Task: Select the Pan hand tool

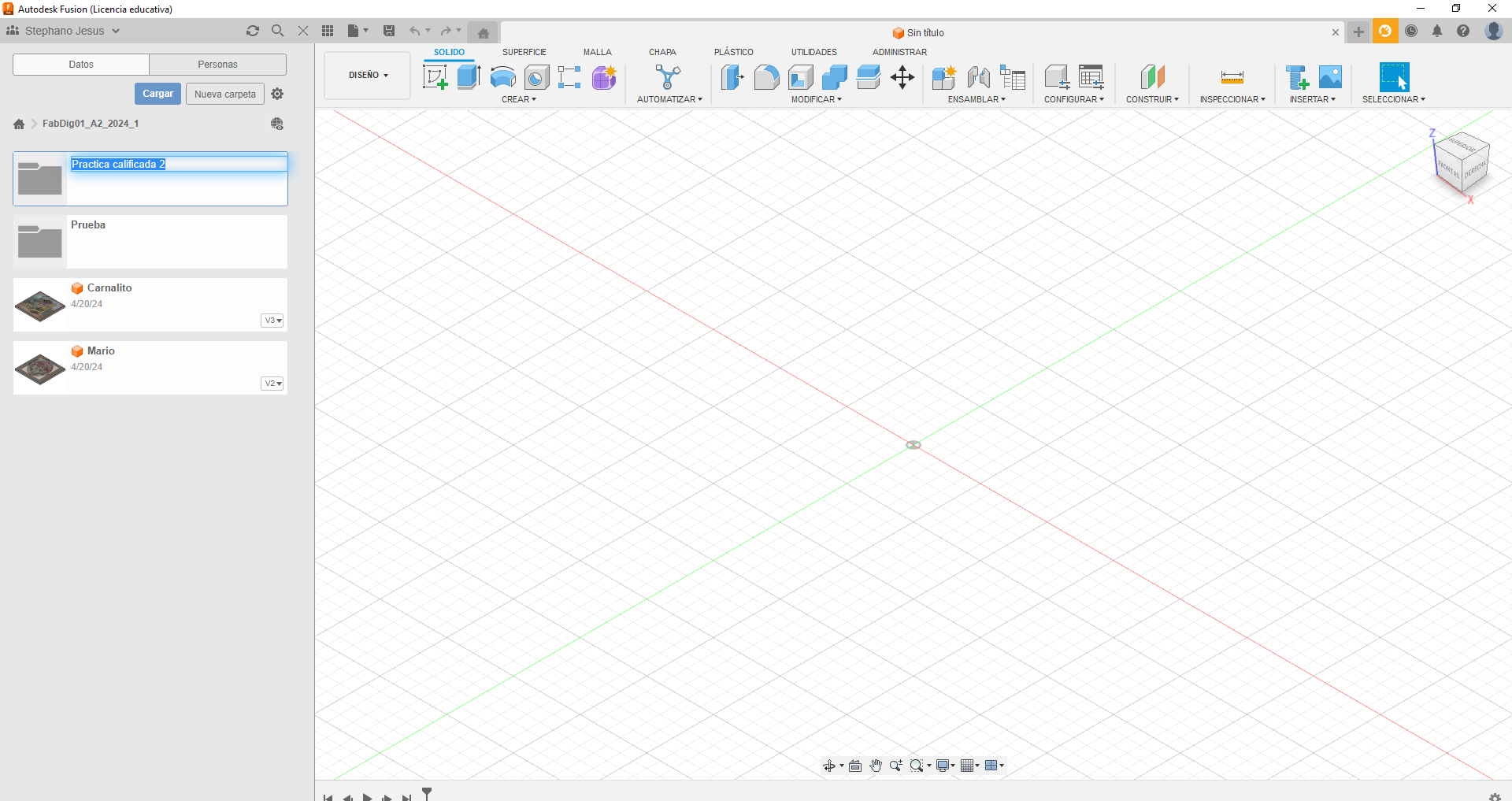Action: coord(876,766)
